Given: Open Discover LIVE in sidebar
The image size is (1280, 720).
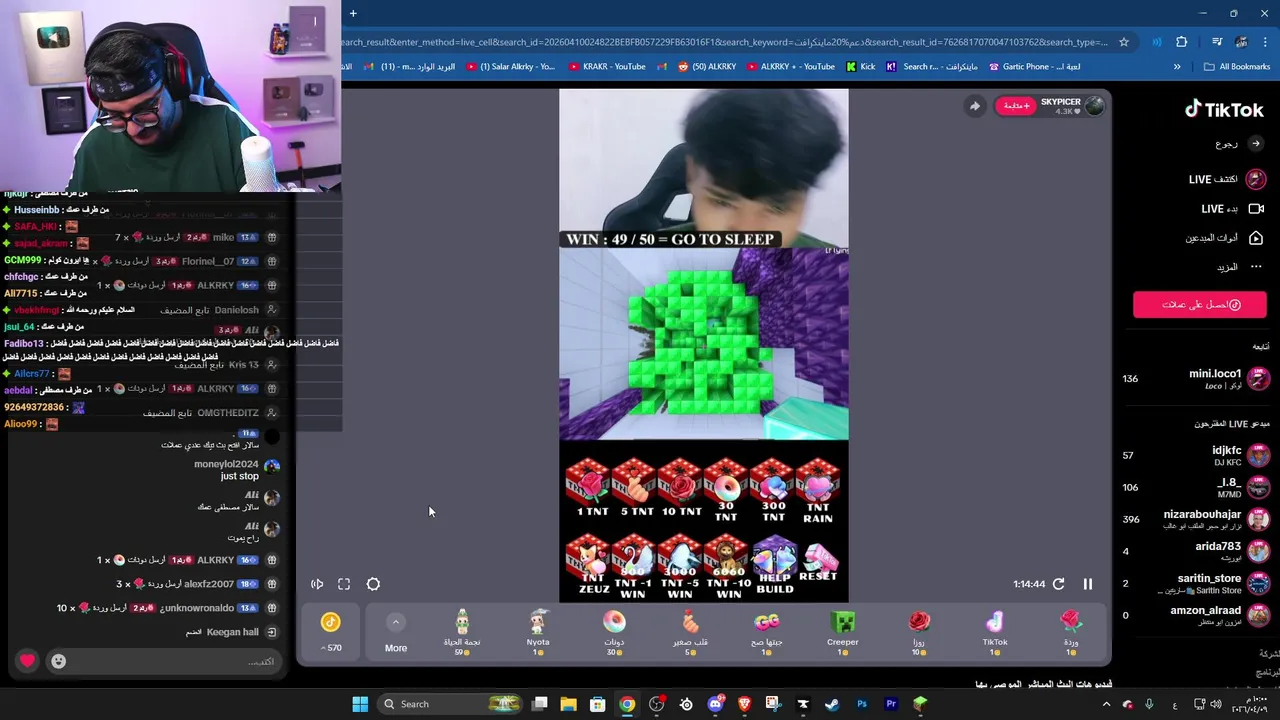Looking at the screenshot, I should tap(1226, 179).
